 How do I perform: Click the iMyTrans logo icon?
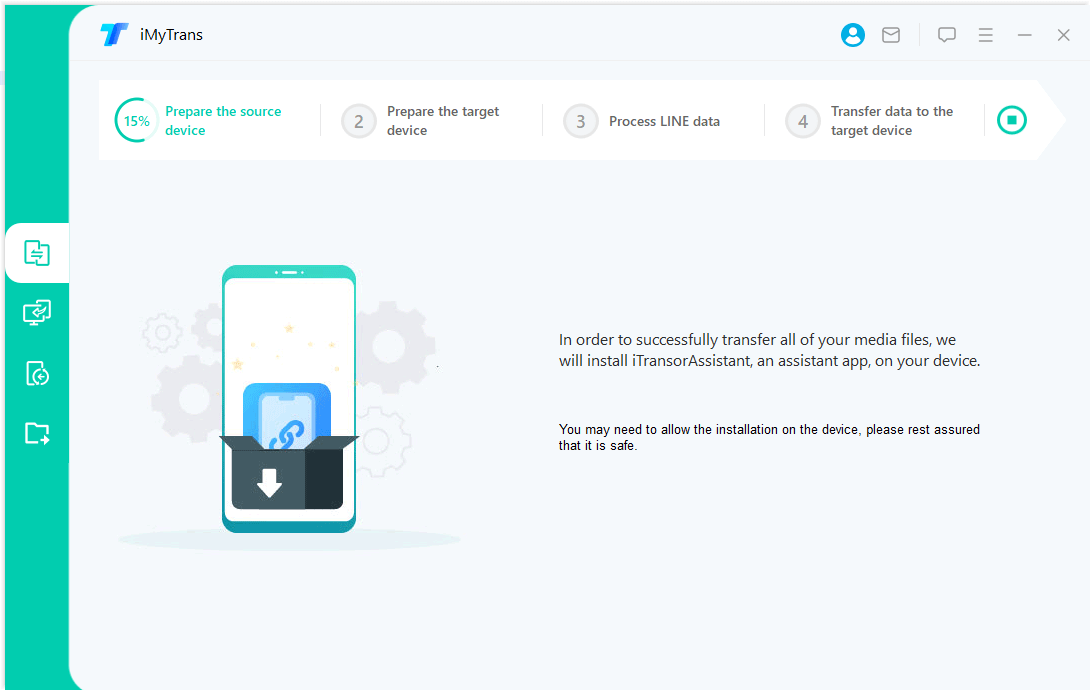tap(114, 34)
